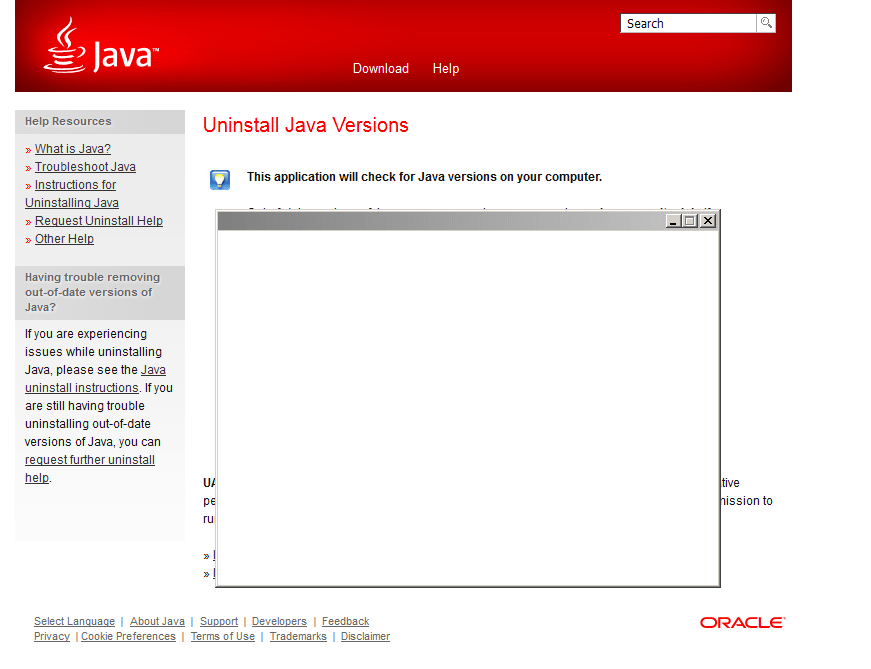Click the Uninstall Java Versions heading
Viewport: 871px width, 669px height.
pos(306,125)
